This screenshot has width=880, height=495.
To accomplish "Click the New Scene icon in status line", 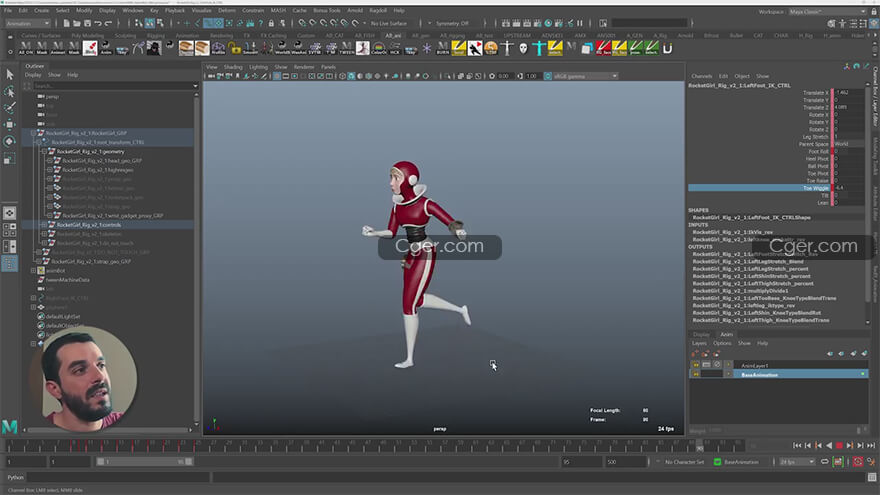I will click(66, 24).
